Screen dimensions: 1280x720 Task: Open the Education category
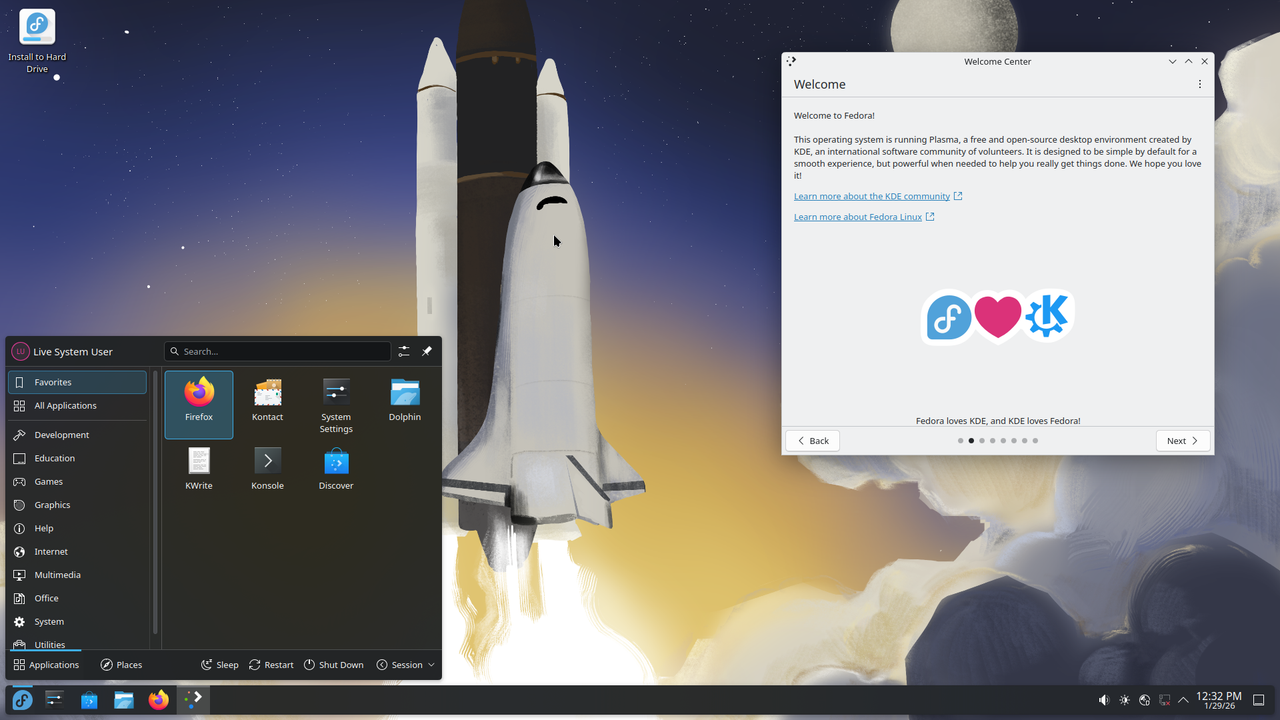click(77, 458)
